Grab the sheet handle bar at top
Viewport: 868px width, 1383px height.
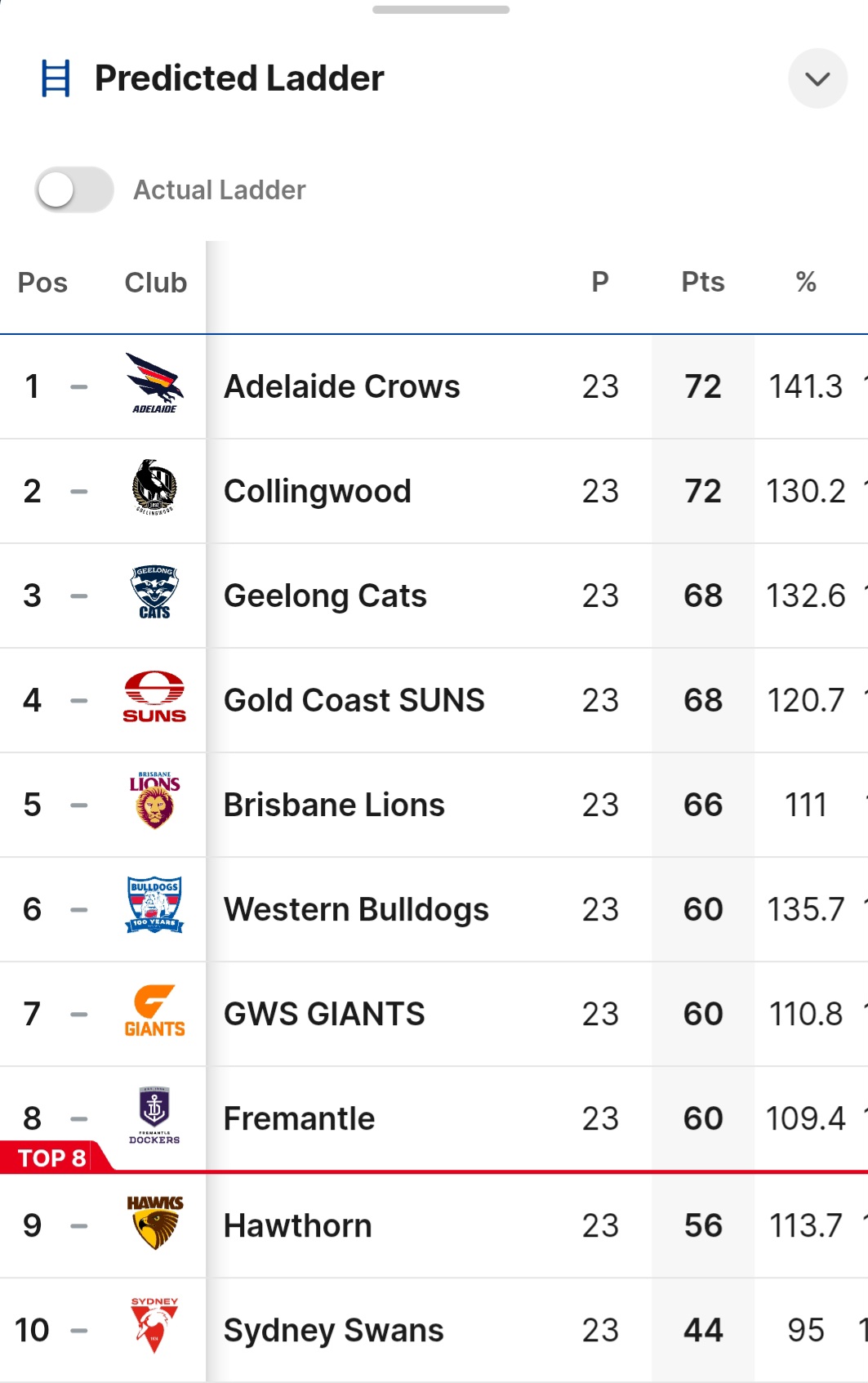point(441,10)
